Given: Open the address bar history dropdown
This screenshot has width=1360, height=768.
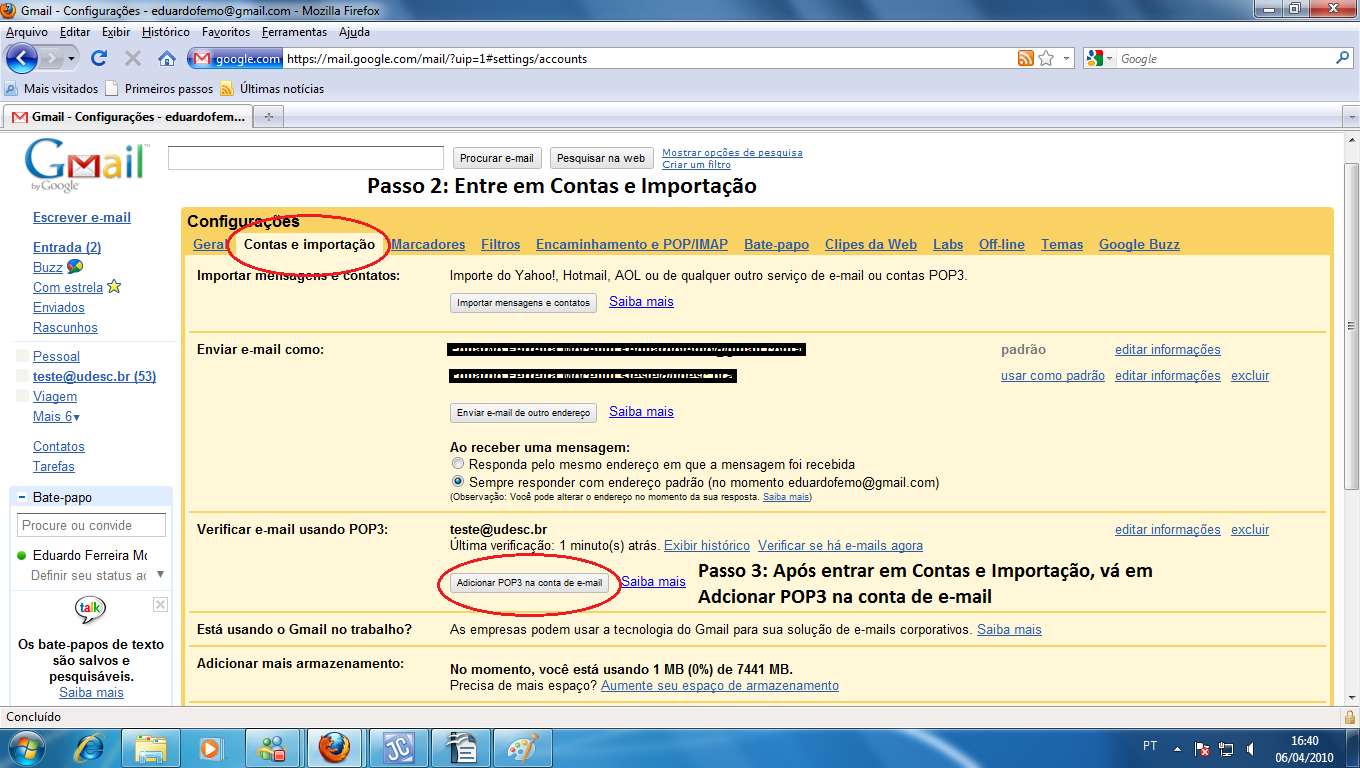Looking at the screenshot, I should [1066, 58].
